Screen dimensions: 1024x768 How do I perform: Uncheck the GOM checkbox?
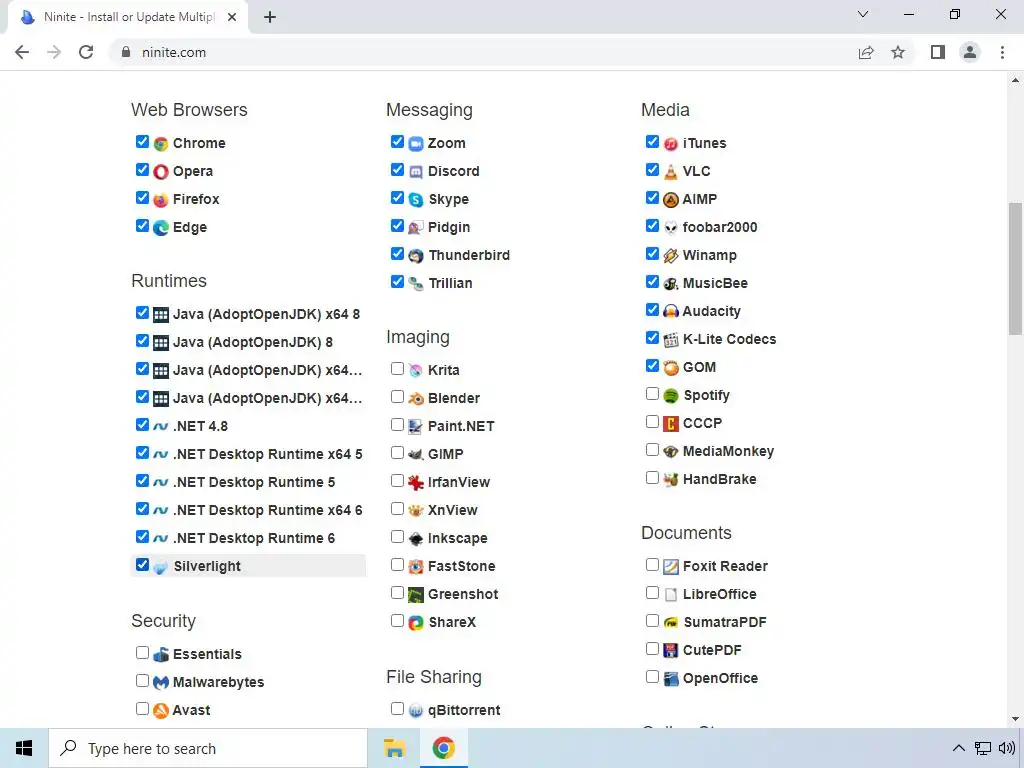(652, 366)
